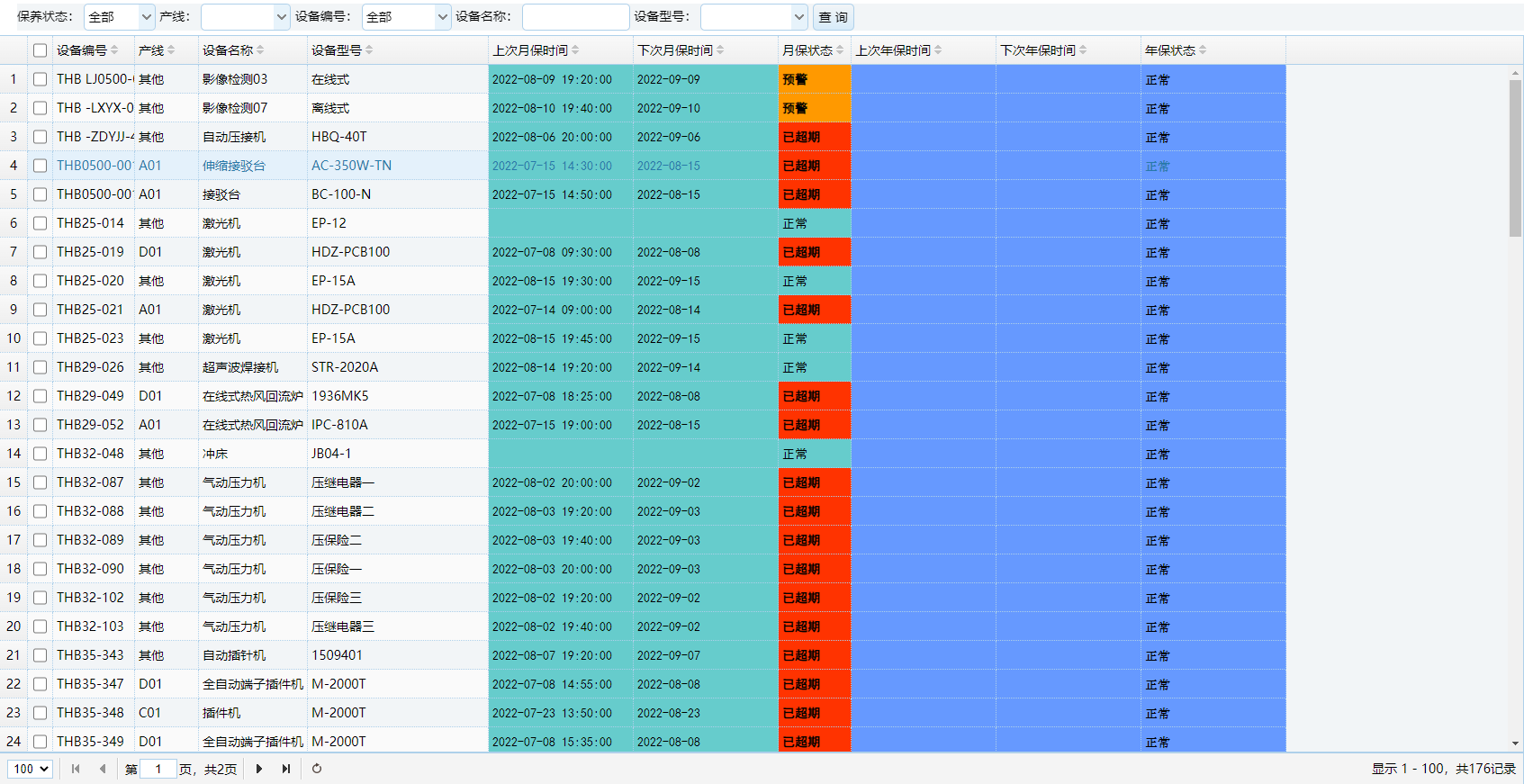Refresh the table with reload icon
The image size is (1524, 784).
[x=317, y=769]
